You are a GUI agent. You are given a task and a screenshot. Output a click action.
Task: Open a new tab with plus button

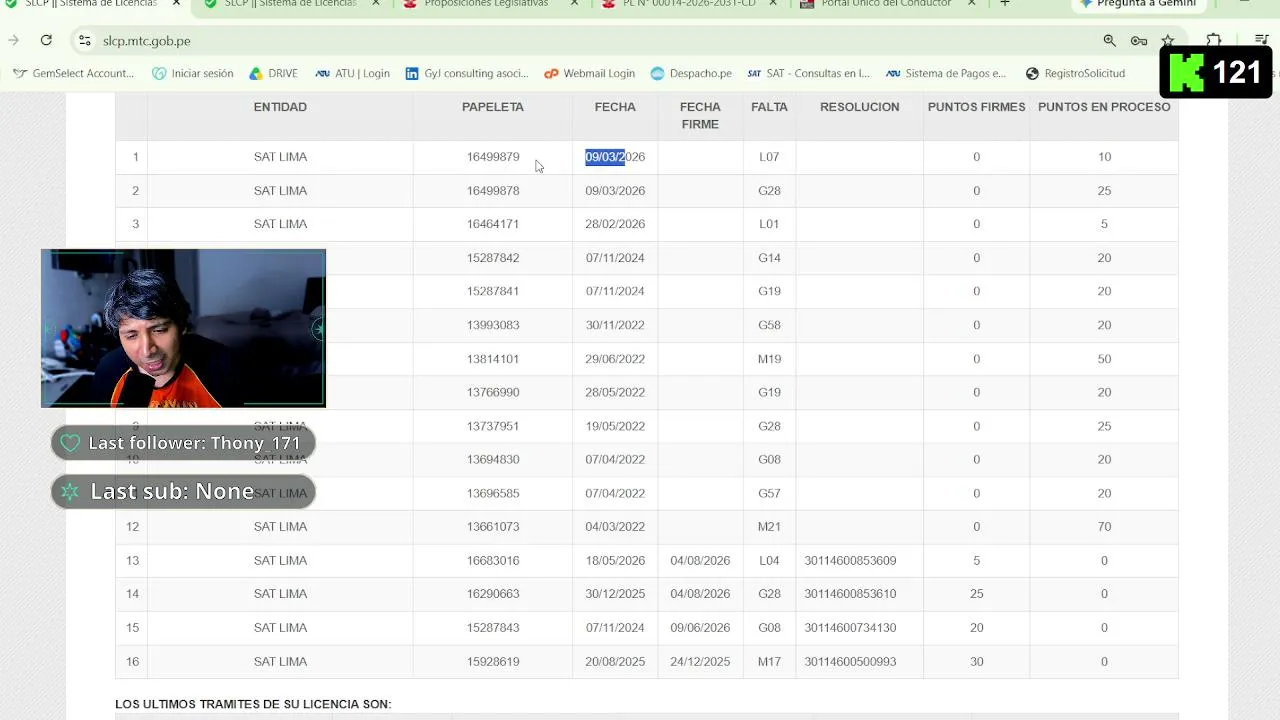pyautogui.click(x=1005, y=4)
